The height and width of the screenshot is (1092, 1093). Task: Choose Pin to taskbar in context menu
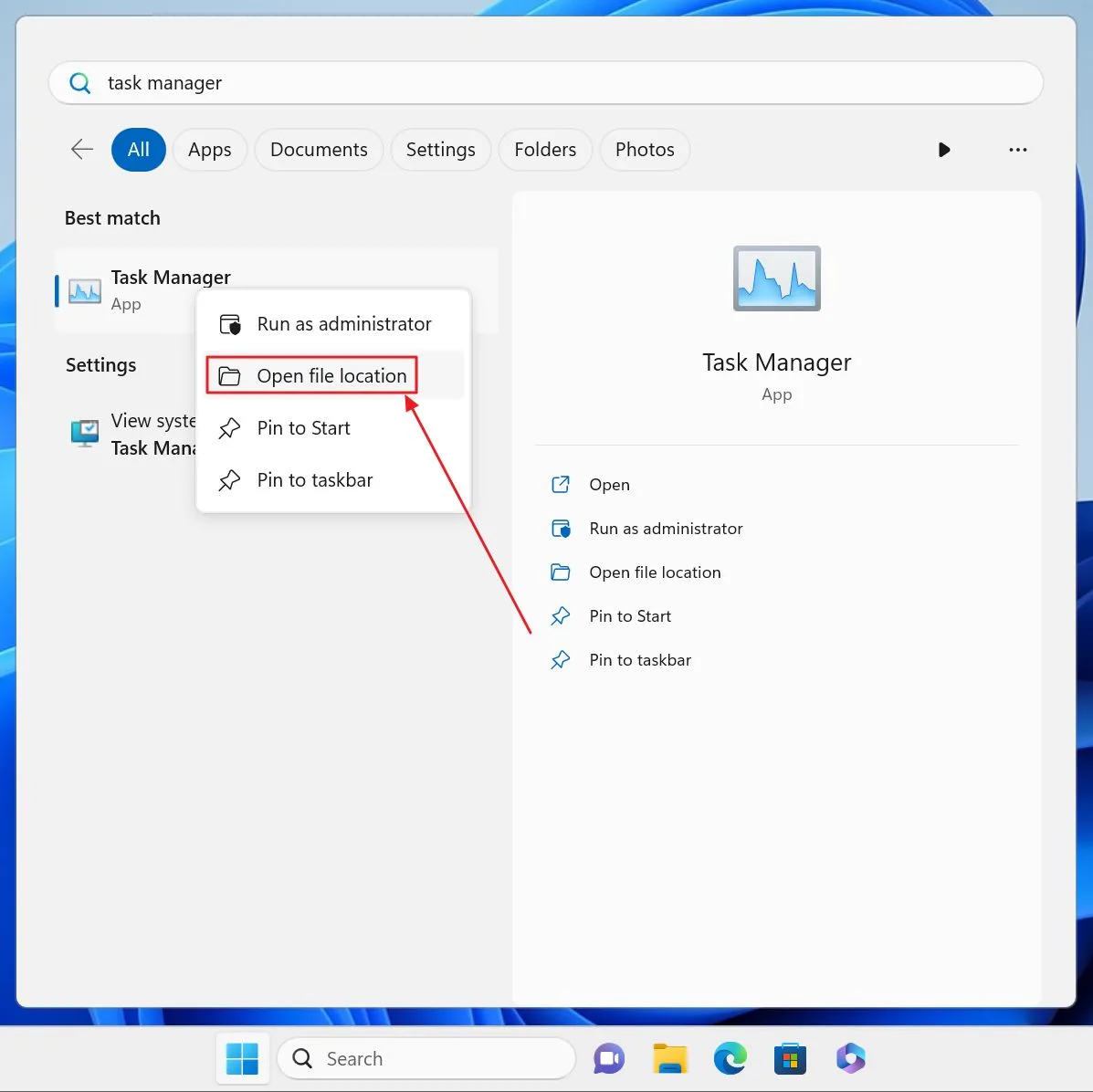coord(333,480)
